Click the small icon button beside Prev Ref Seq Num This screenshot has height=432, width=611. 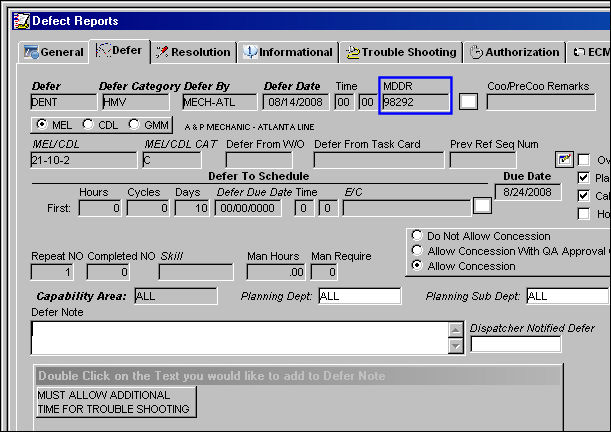[x=564, y=160]
